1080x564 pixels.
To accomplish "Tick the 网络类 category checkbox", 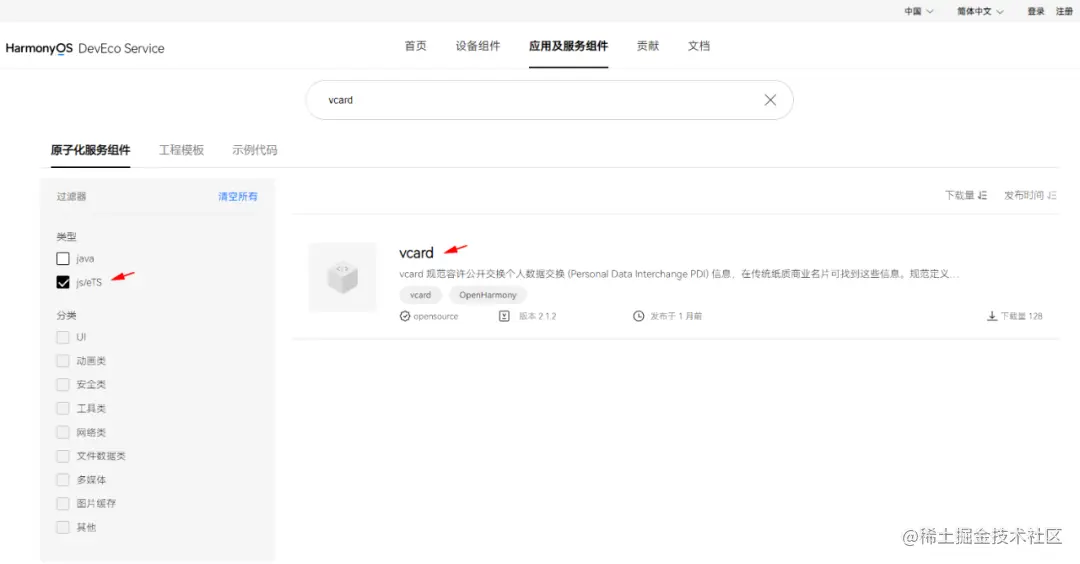I will pyautogui.click(x=63, y=432).
